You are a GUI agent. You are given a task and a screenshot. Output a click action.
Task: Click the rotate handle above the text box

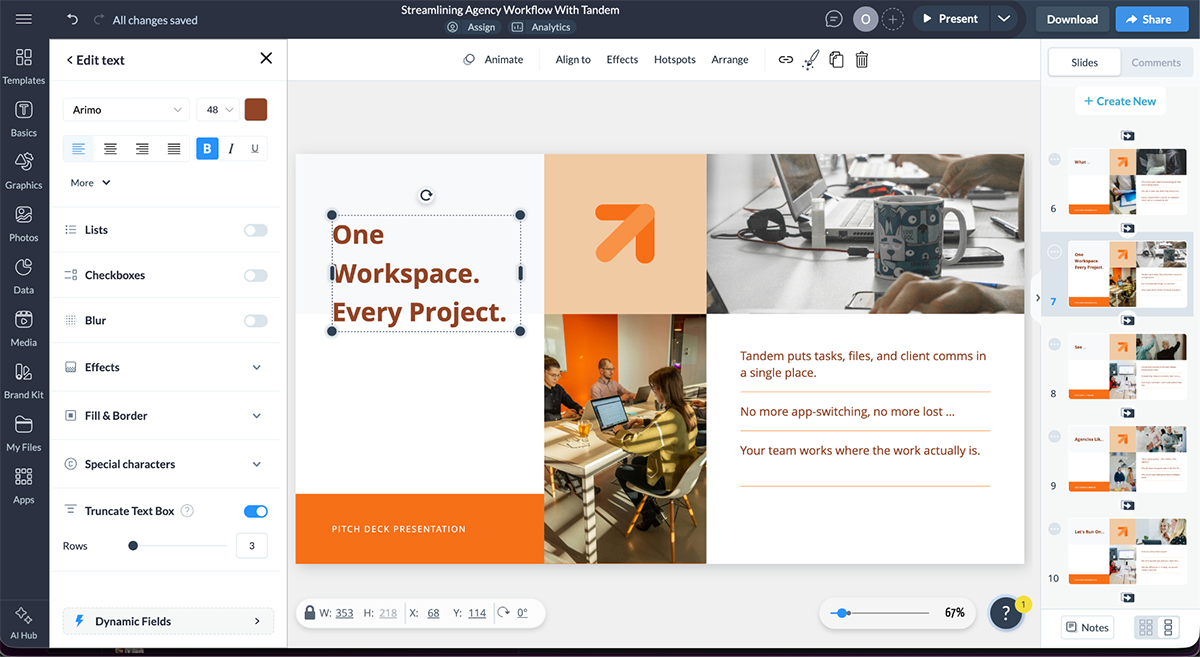point(426,196)
